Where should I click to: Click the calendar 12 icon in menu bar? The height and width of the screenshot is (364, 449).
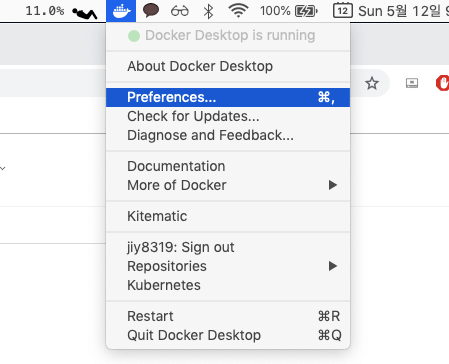343,11
